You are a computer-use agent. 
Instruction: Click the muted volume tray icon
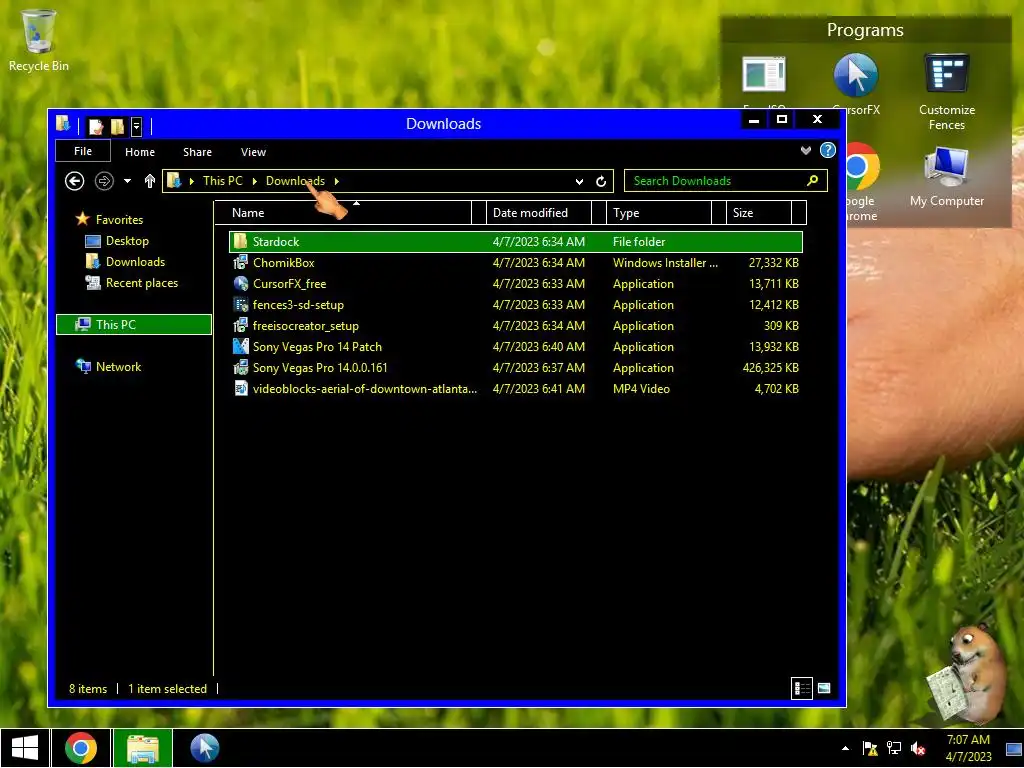(x=918, y=748)
